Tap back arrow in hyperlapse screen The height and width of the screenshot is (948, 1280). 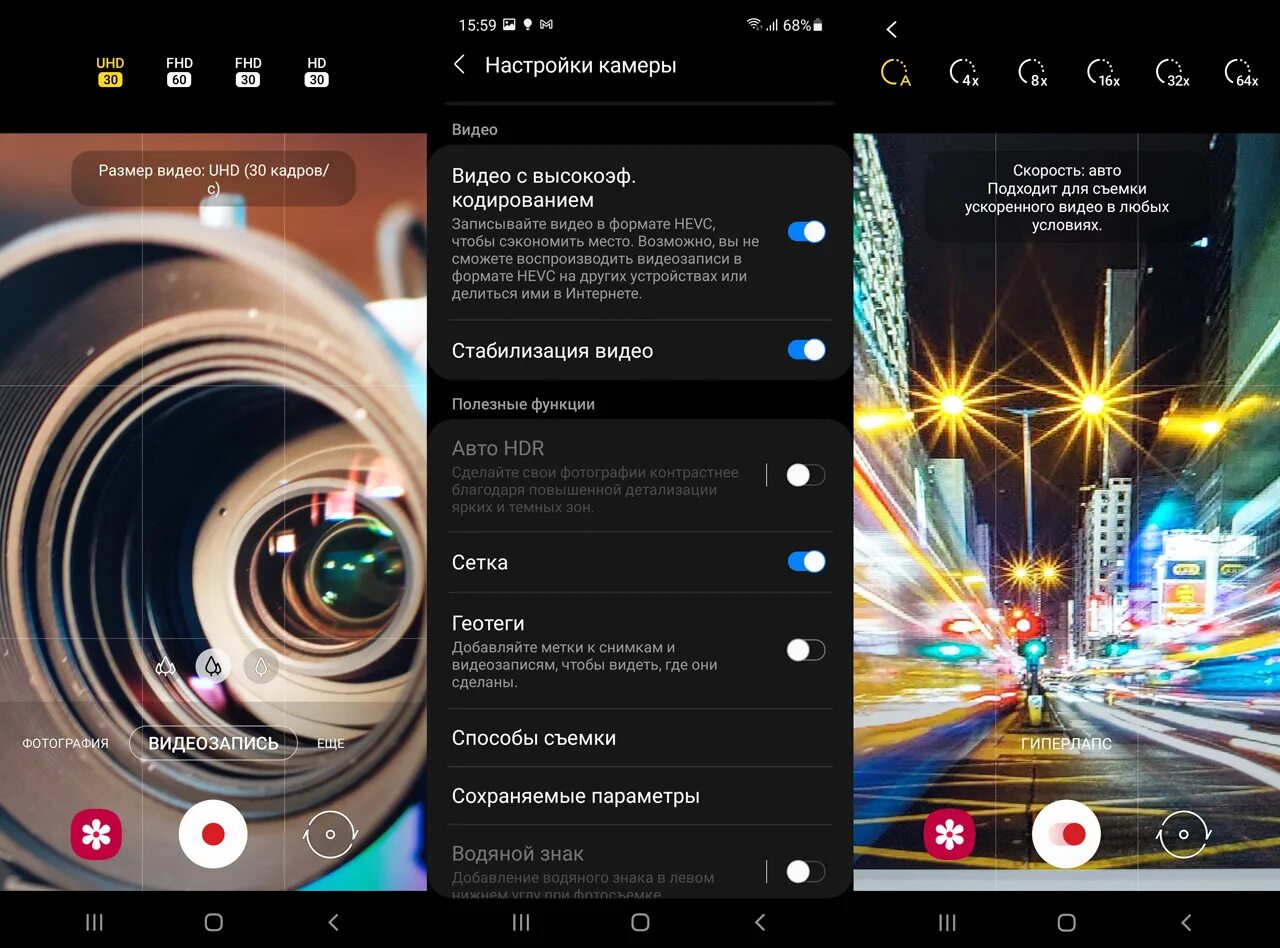click(x=892, y=30)
